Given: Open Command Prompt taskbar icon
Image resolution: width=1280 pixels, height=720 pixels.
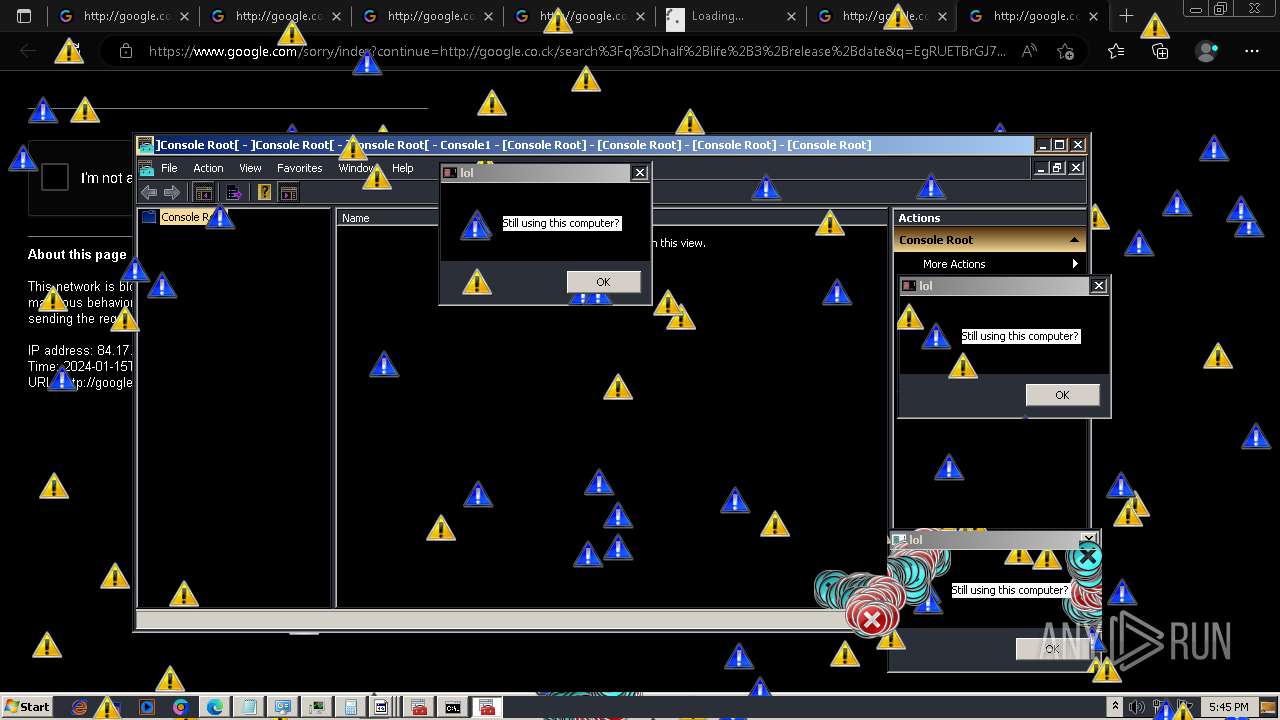Looking at the screenshot, I should click(x=453, y=707).
